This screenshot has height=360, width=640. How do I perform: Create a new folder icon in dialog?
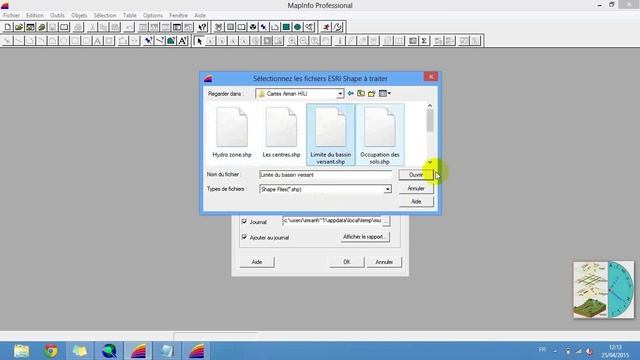(x=371, y=93)
